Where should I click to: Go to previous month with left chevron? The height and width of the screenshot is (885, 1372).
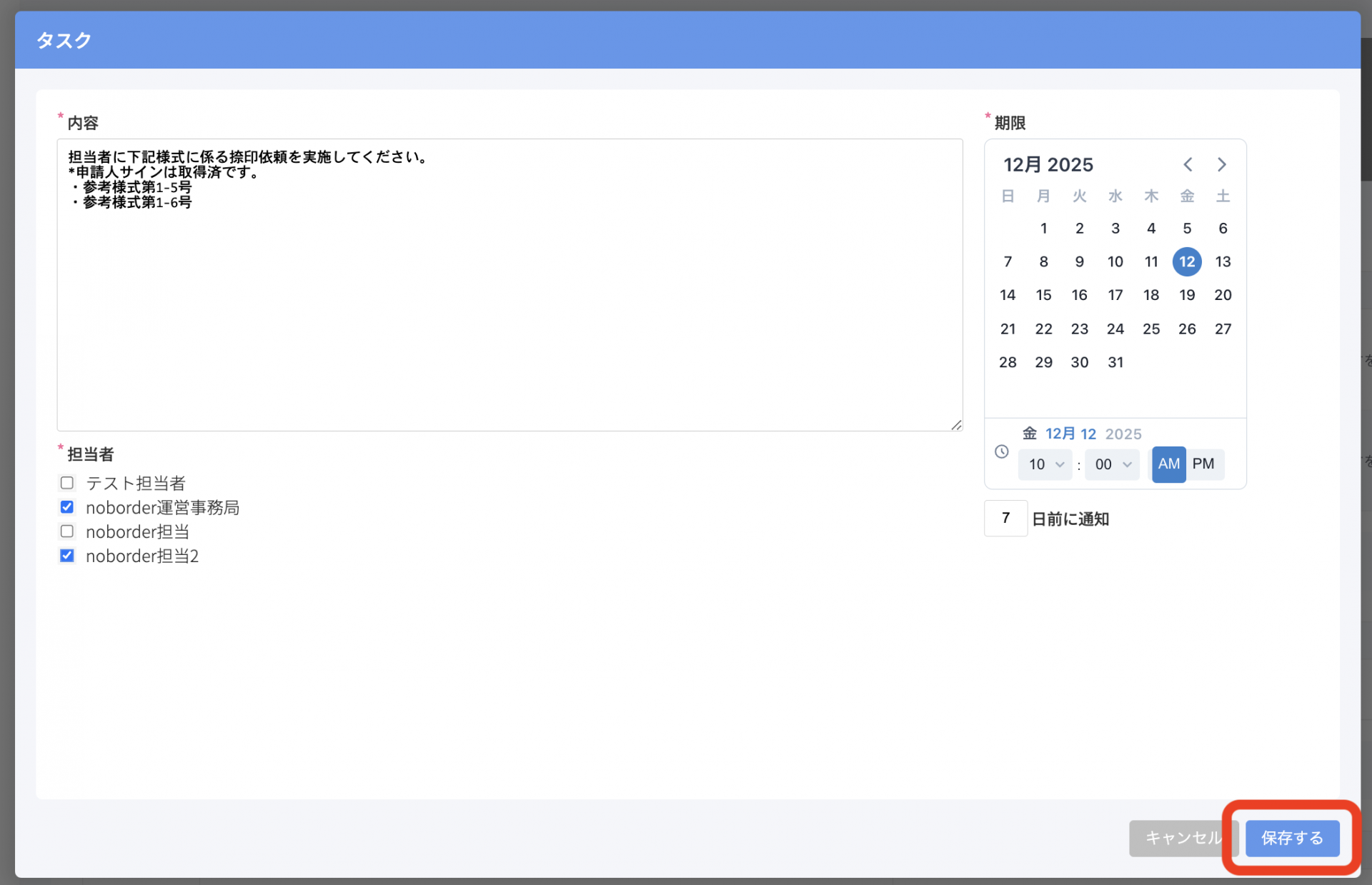point(1187,164)
